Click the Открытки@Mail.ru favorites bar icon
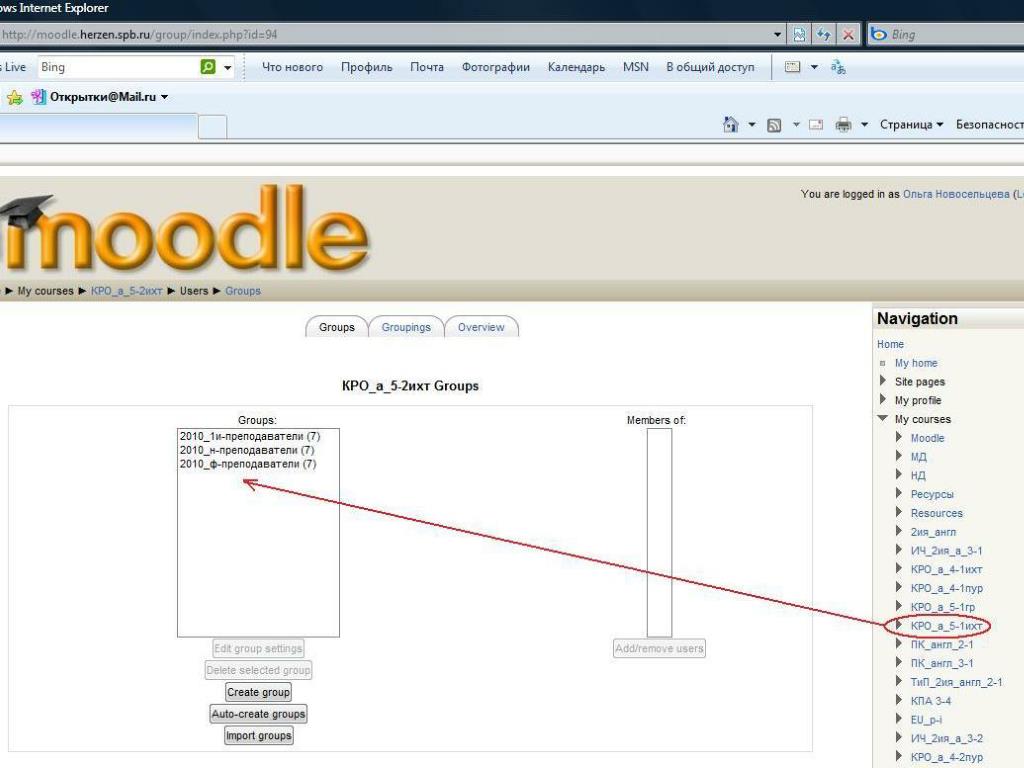Viewport: 1024px width, 768px height. (x=39, y=97)
